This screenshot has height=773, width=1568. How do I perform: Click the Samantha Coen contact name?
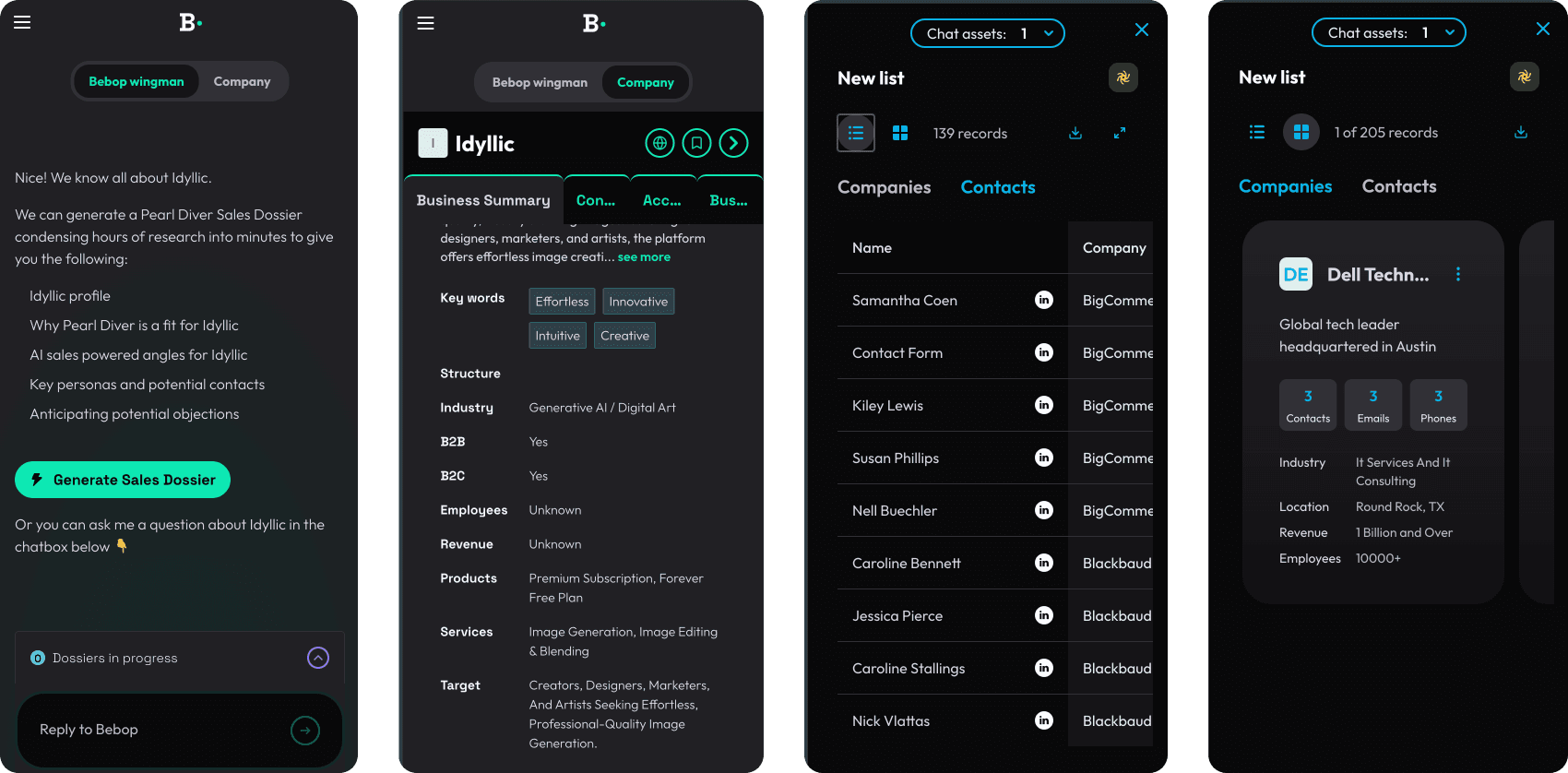pyautogui.click(x=905, y=300)
